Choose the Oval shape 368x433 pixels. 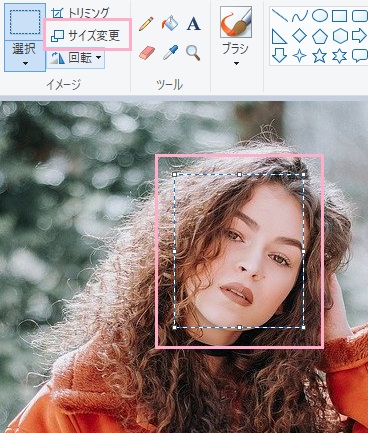pyautogui.click(x=320, y=15)
